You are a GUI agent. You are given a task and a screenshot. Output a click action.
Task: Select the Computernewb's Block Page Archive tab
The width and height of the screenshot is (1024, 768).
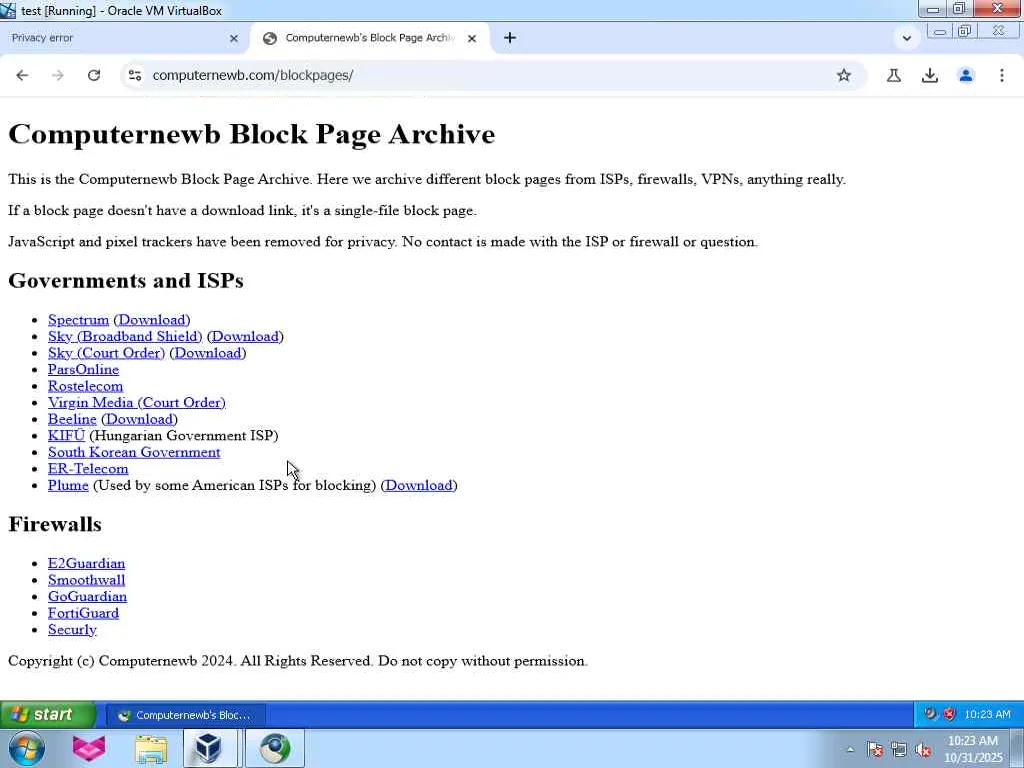[x=370, y=38]
